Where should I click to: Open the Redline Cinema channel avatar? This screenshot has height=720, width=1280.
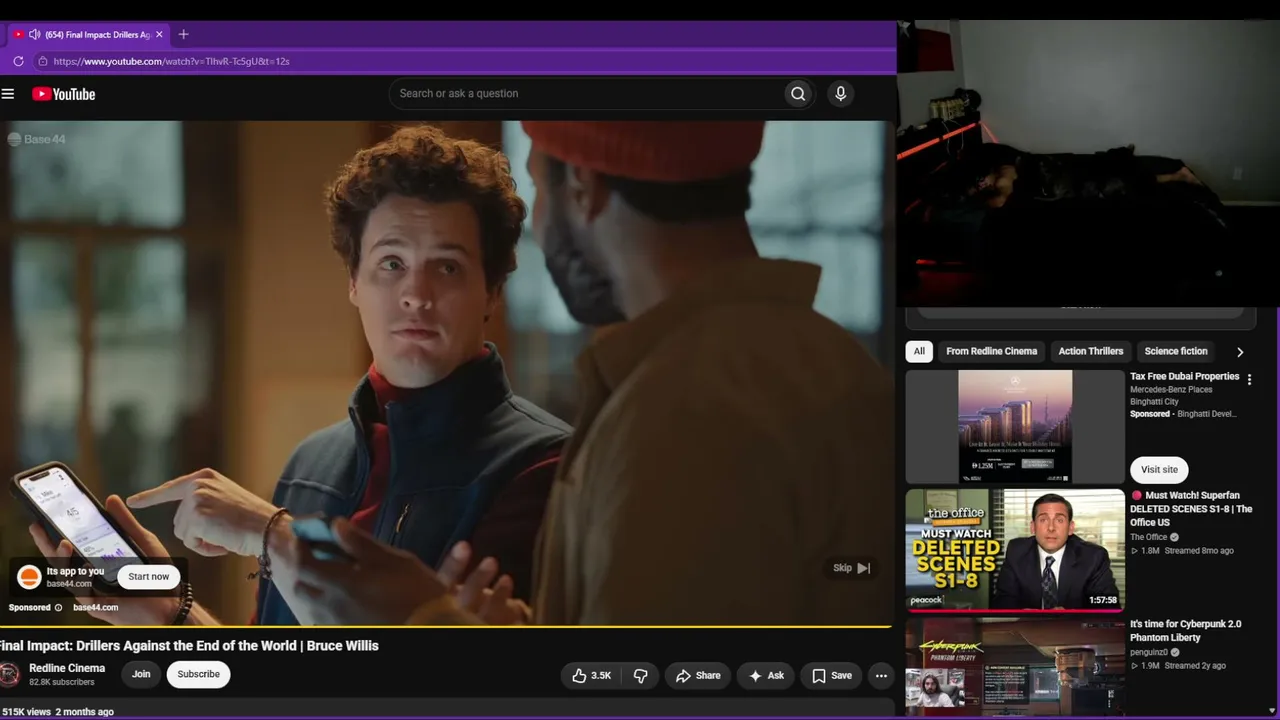point(9,675)
